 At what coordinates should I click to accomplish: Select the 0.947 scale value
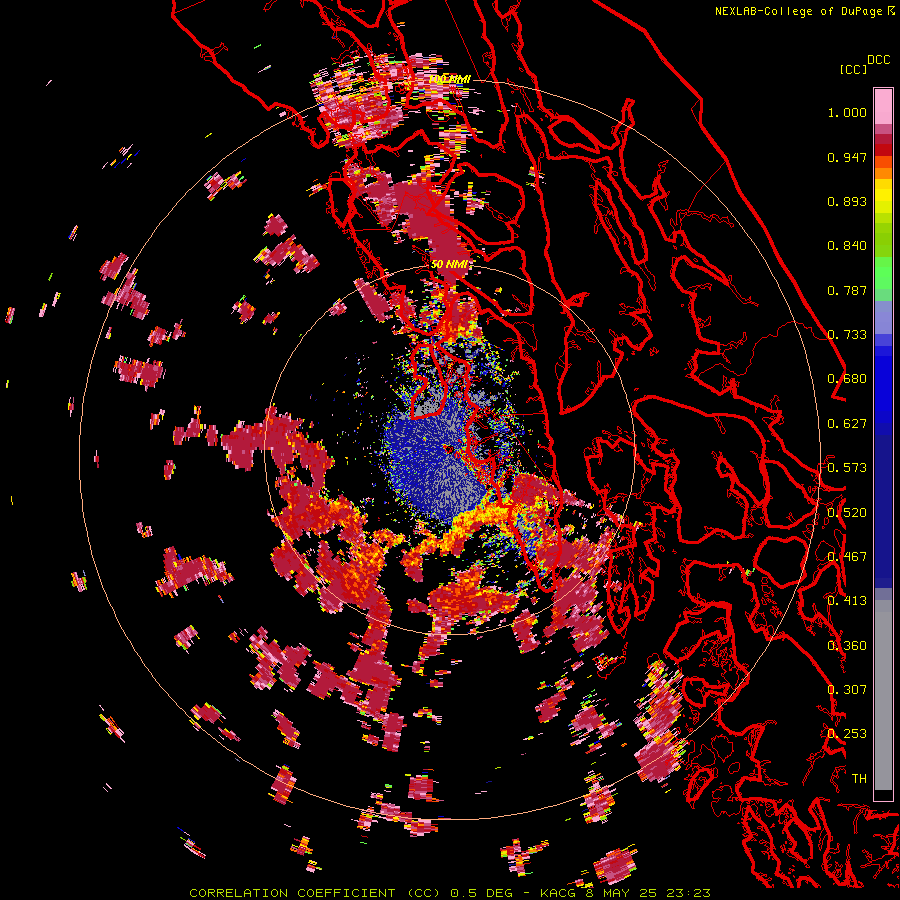tap(847, 157)
